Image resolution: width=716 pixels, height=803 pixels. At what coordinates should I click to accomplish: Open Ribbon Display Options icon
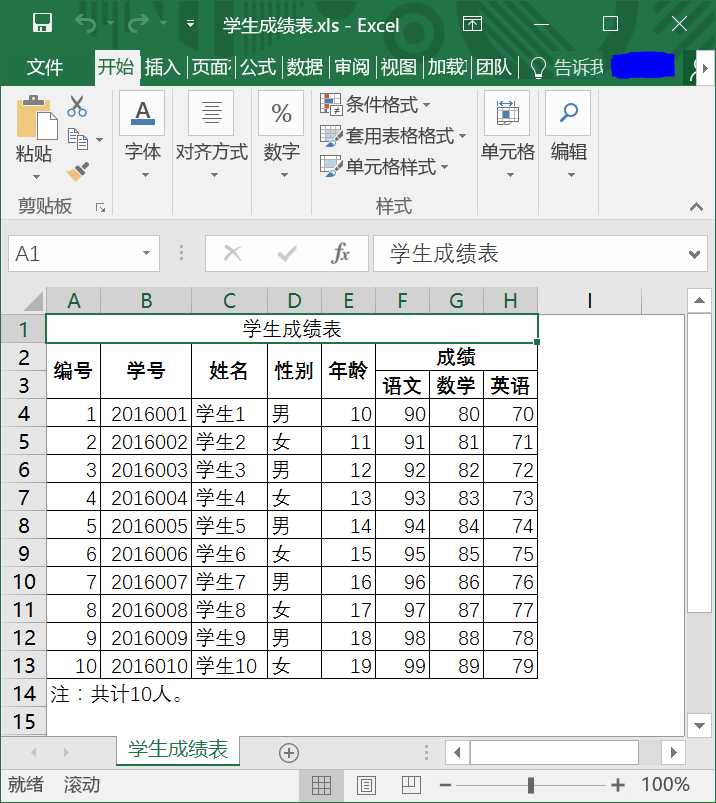(x=472, y=24)
